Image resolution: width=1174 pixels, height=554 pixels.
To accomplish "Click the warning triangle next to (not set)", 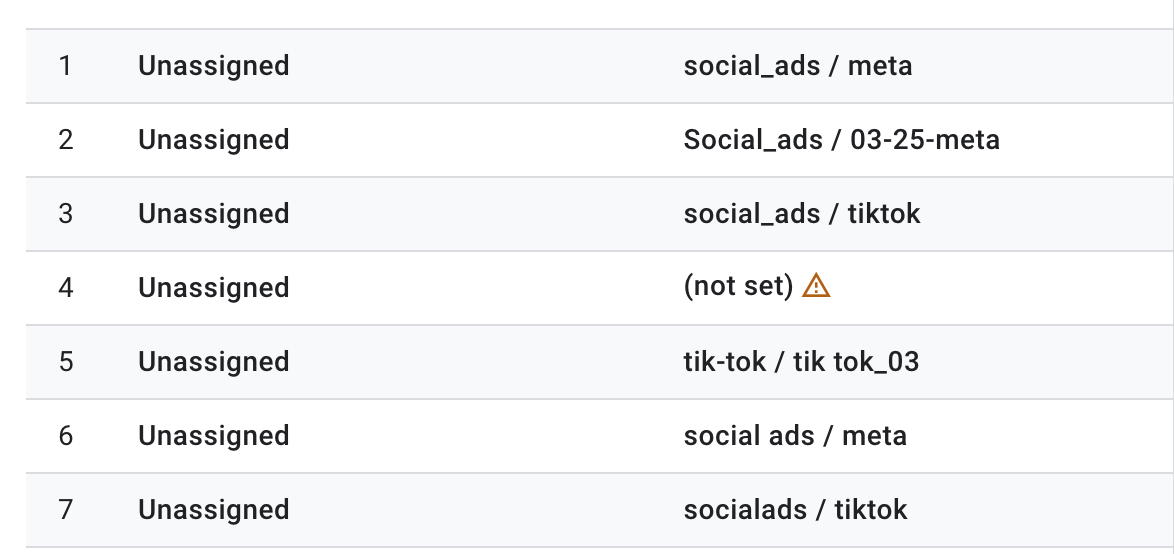I will click(817, 286).
